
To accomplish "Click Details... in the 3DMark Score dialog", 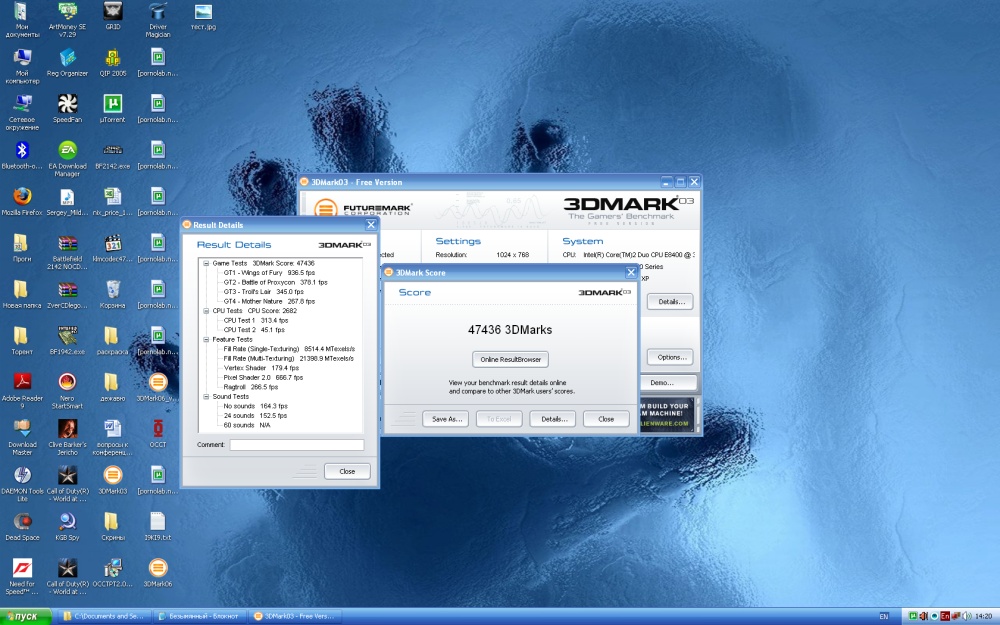I will coord(553,419).
